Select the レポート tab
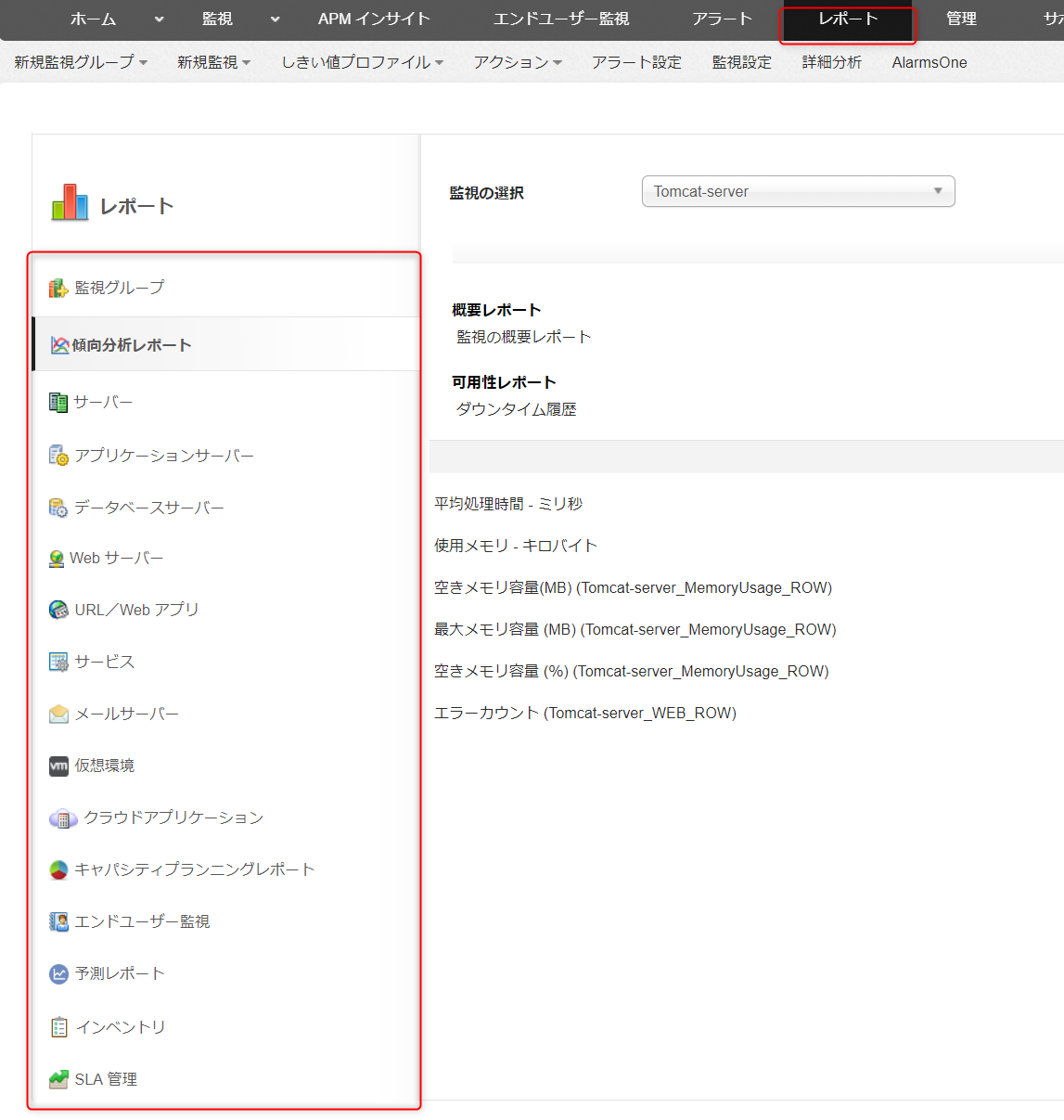This screenshot has height=1120, width=1064. (x=848, y=19)
